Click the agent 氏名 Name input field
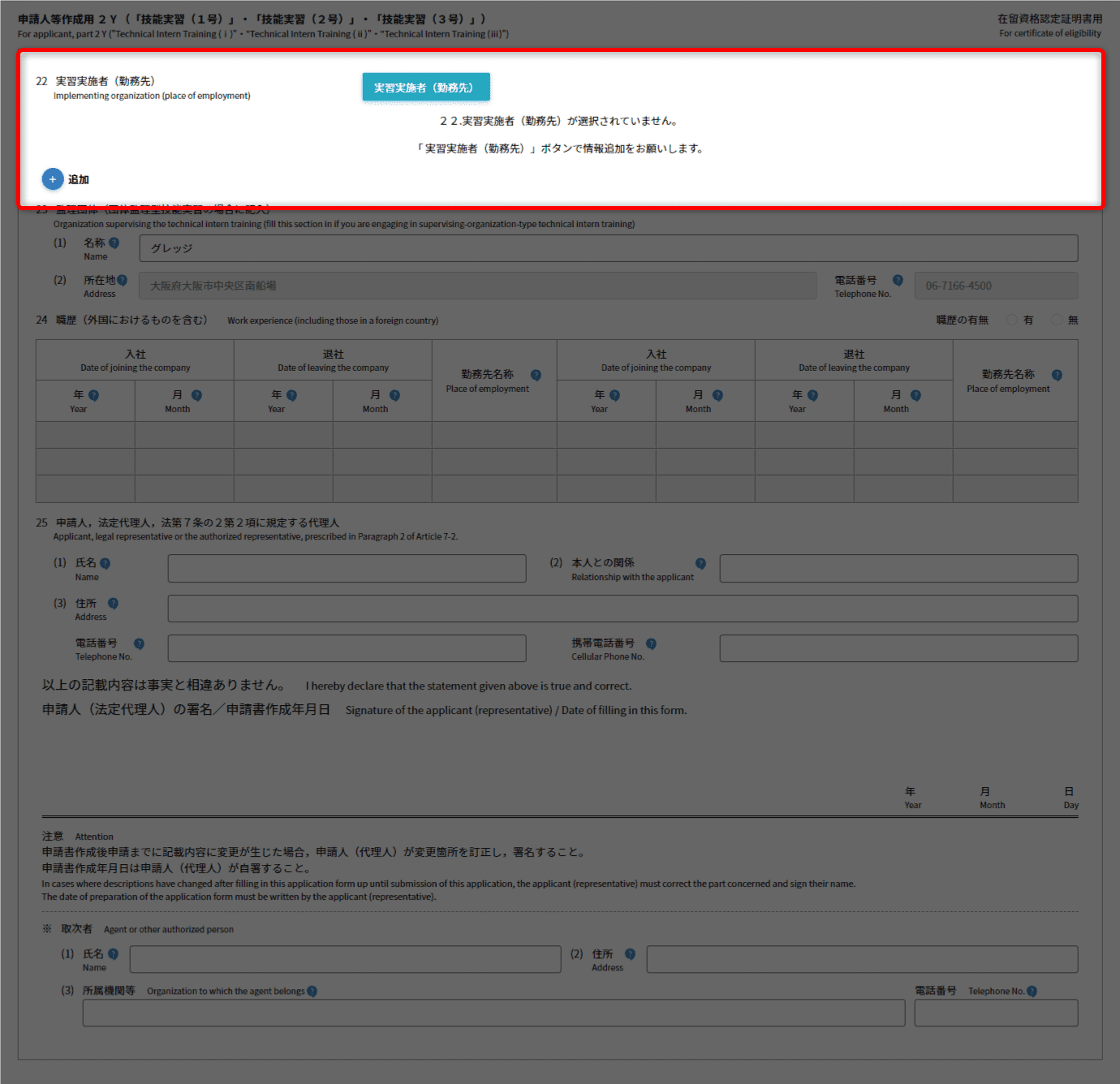 pyautogui.click(x=345, y=959)
